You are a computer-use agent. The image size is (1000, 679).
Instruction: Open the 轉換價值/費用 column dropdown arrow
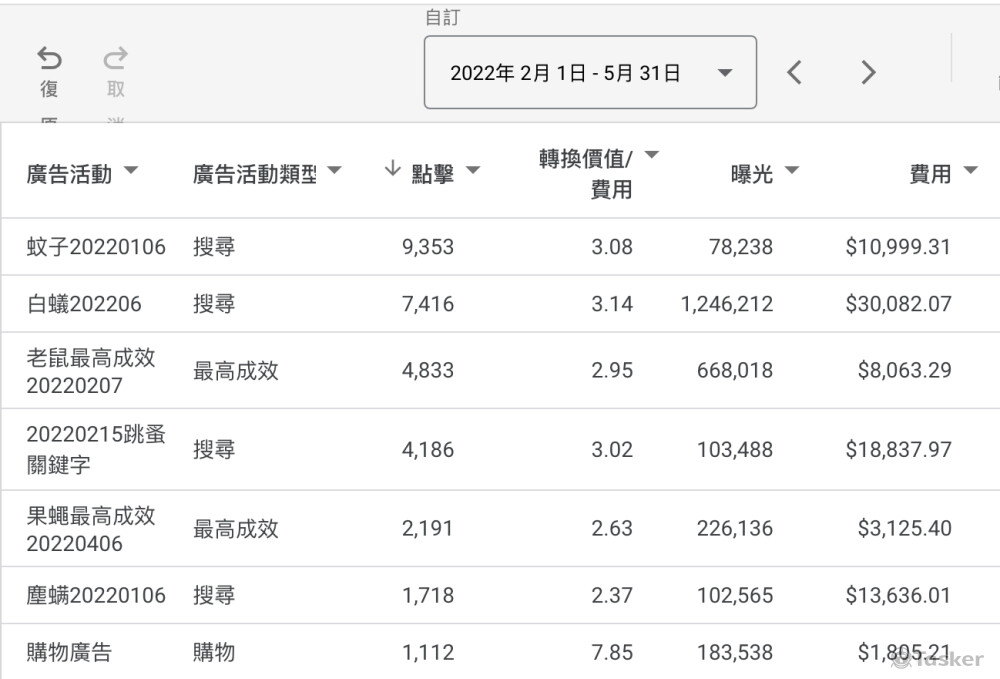pyautogui.click(x=652, y=156)
